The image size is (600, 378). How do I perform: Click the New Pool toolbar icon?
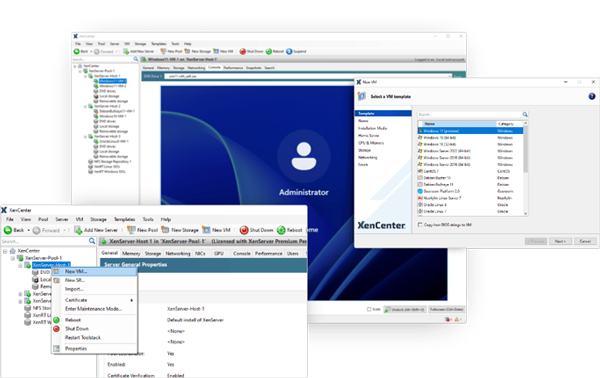[131, 230]
